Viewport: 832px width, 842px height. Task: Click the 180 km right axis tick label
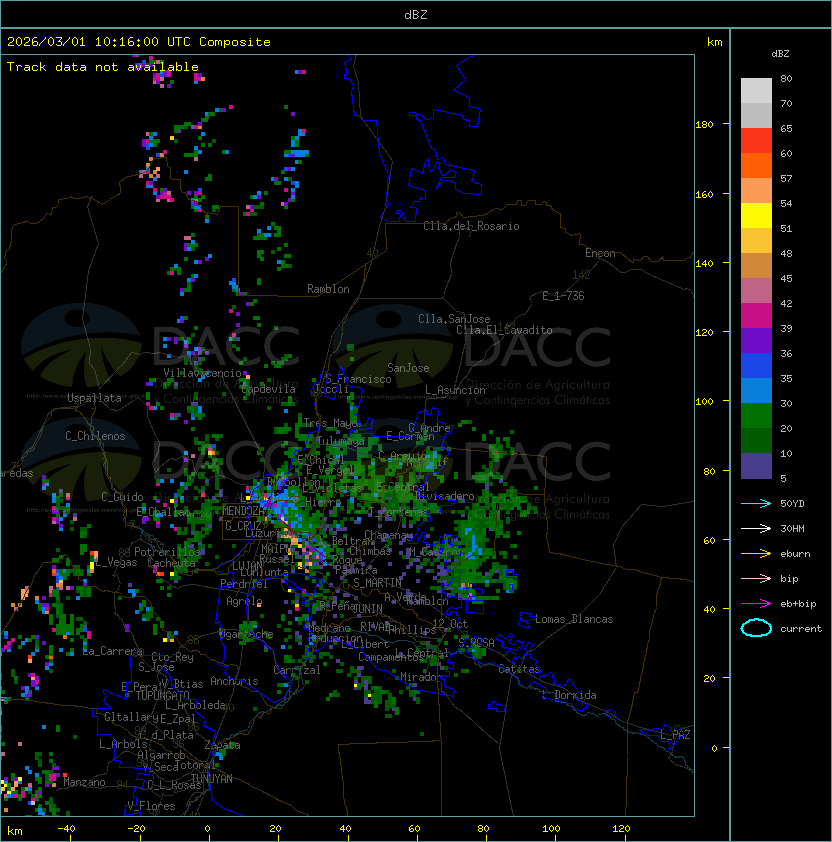(704, 125)
